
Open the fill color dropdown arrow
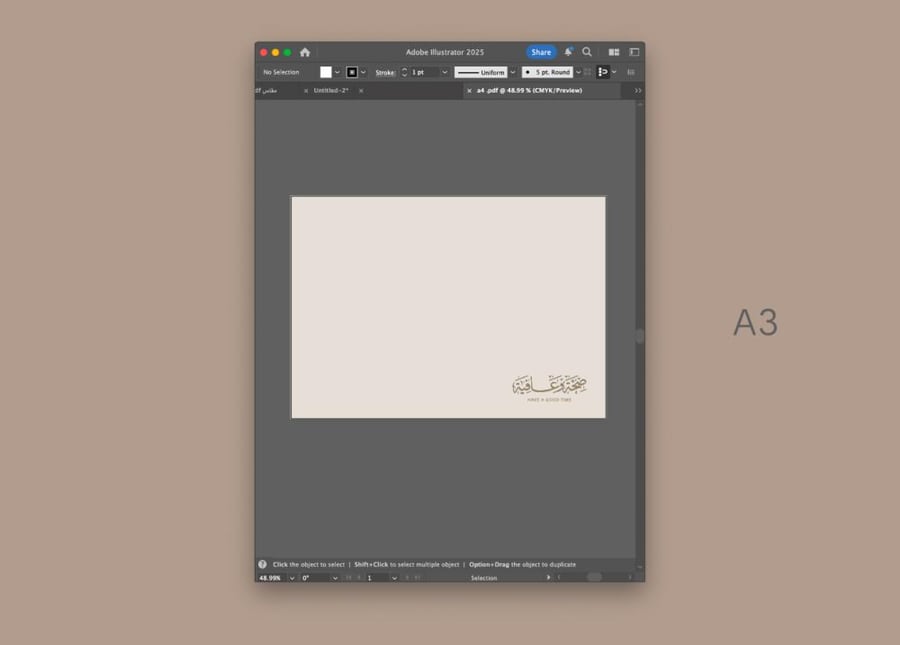coord(337,72)
